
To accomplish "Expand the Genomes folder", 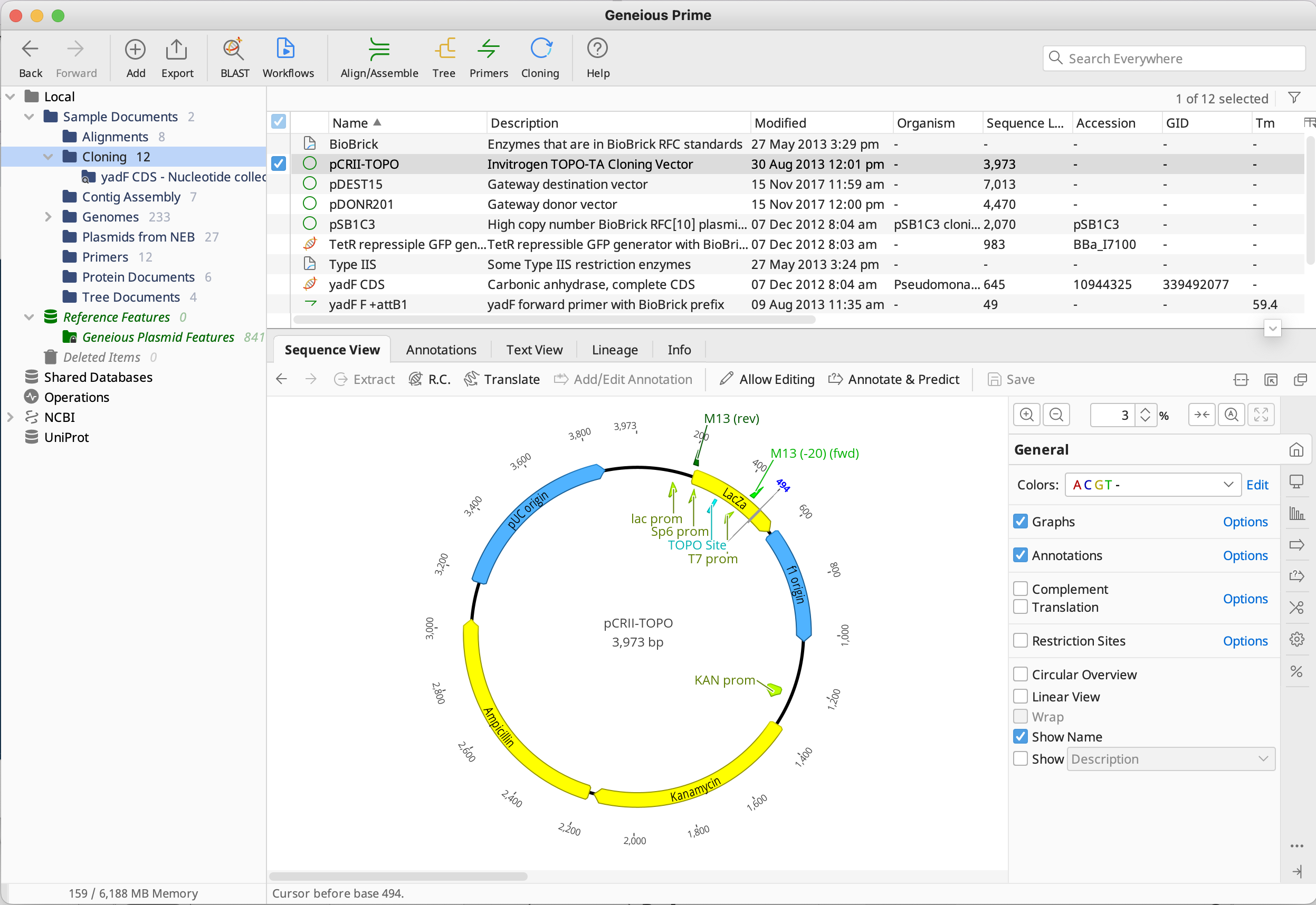I will click(48, 217).
